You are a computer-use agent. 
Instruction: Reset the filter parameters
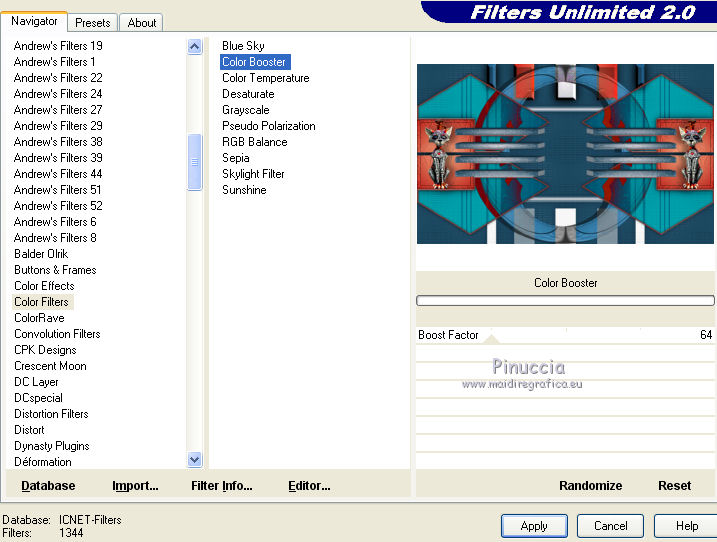pyautogui.click(x=674, y=485)
